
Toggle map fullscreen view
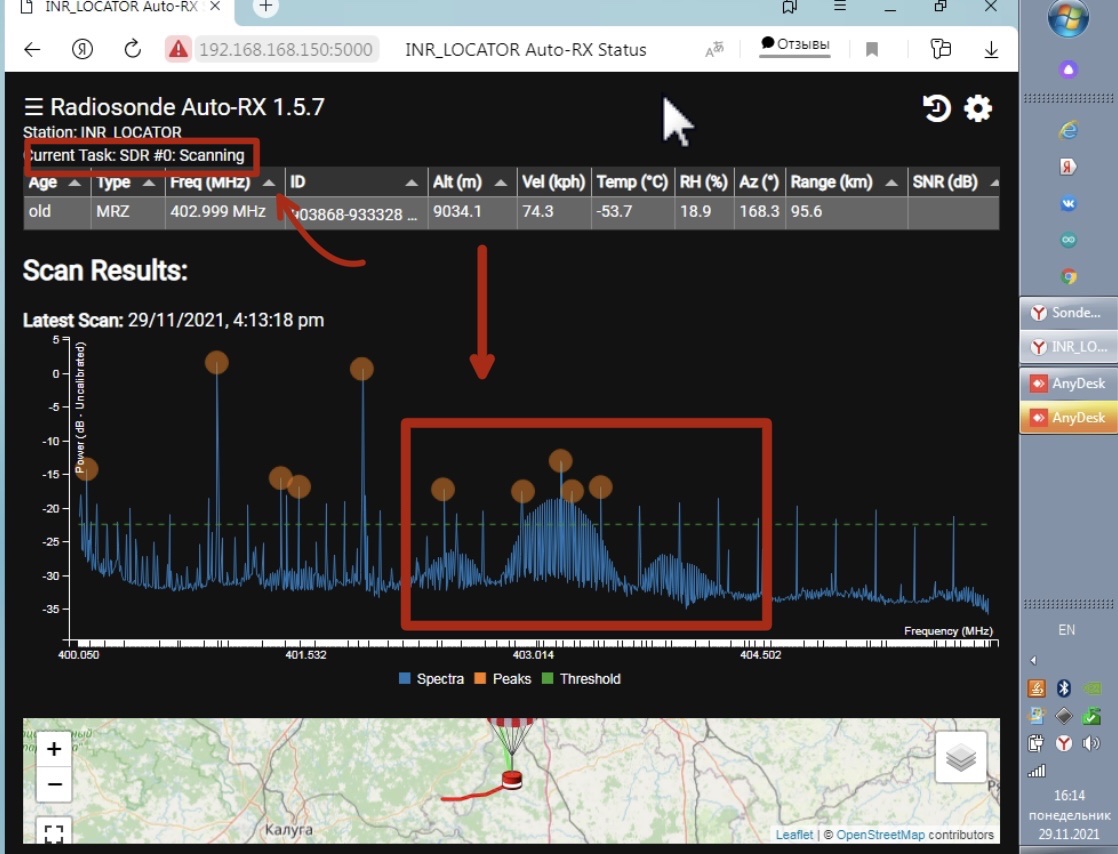[x=54, y=831]
